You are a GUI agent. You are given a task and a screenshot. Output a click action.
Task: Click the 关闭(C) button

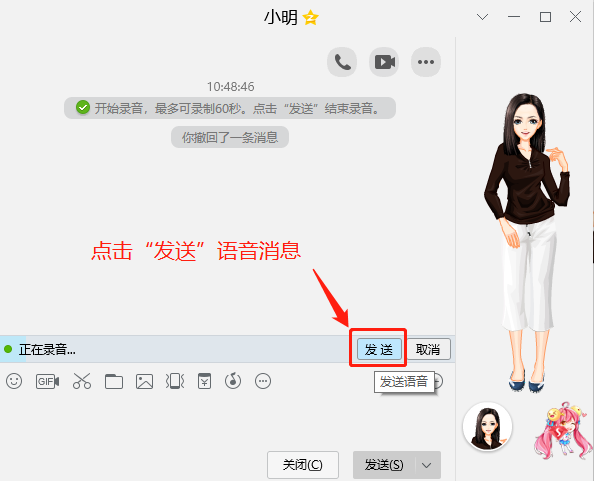click(x=303, y=465)
